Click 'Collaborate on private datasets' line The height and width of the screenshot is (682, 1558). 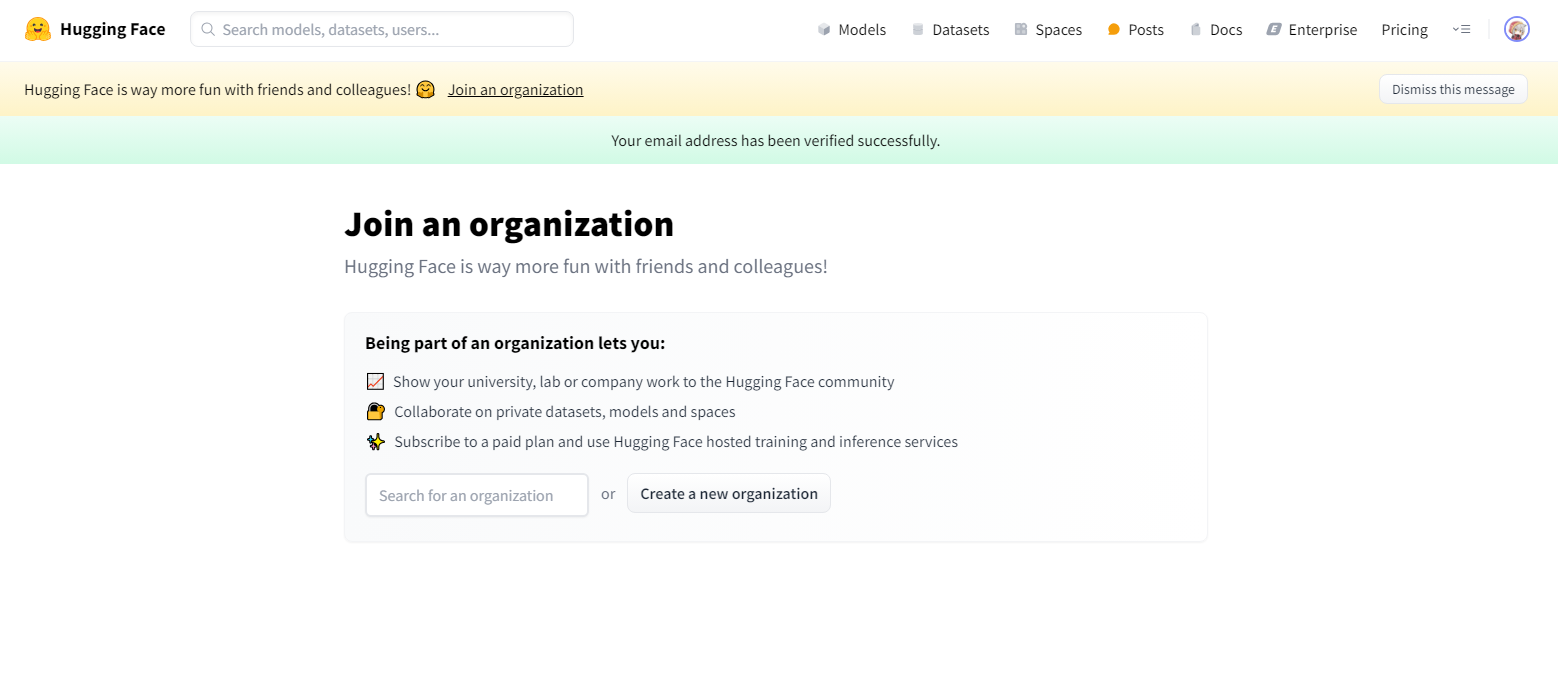[565, 411]
